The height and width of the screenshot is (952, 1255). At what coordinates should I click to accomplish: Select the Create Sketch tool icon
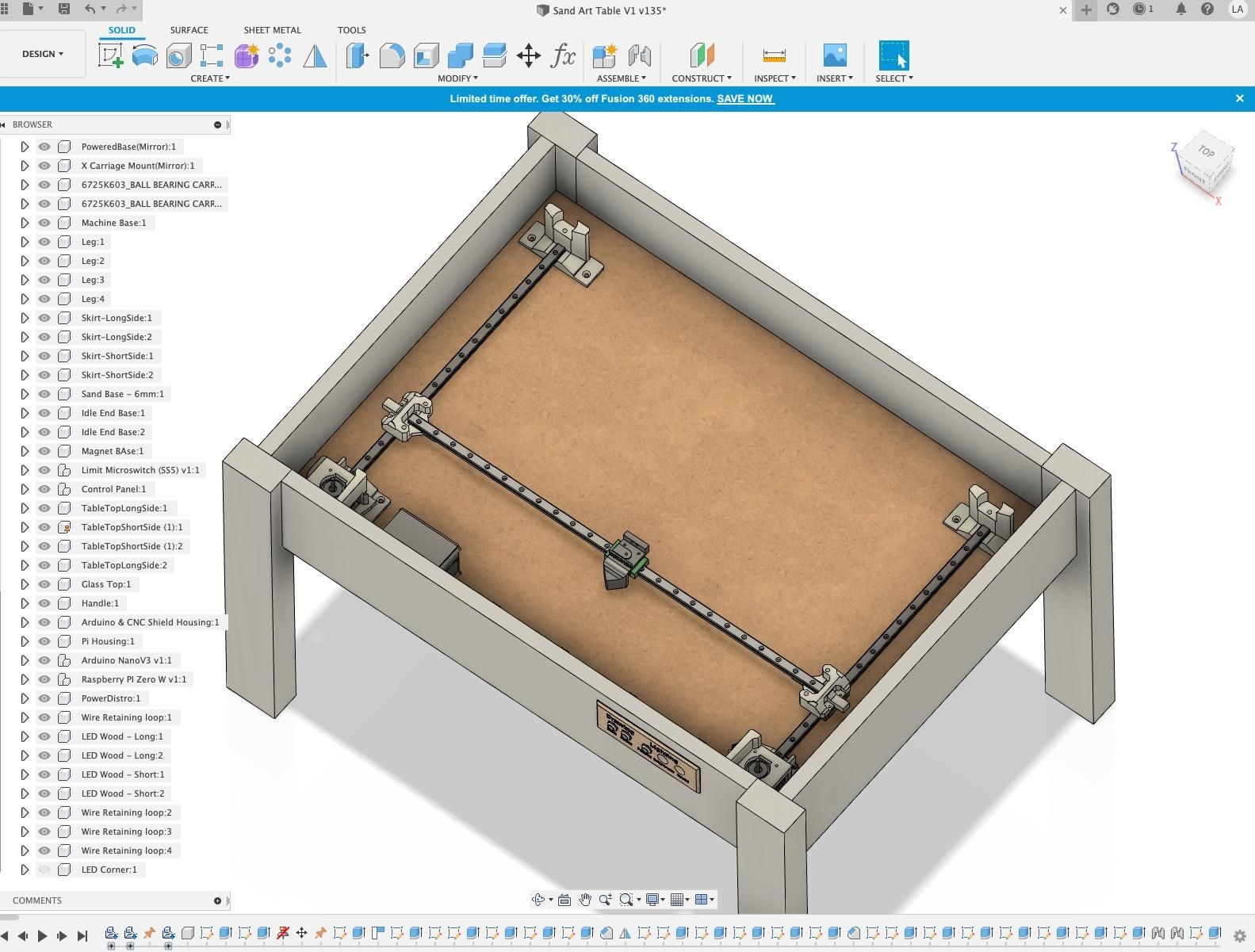(x=111, y=55)
